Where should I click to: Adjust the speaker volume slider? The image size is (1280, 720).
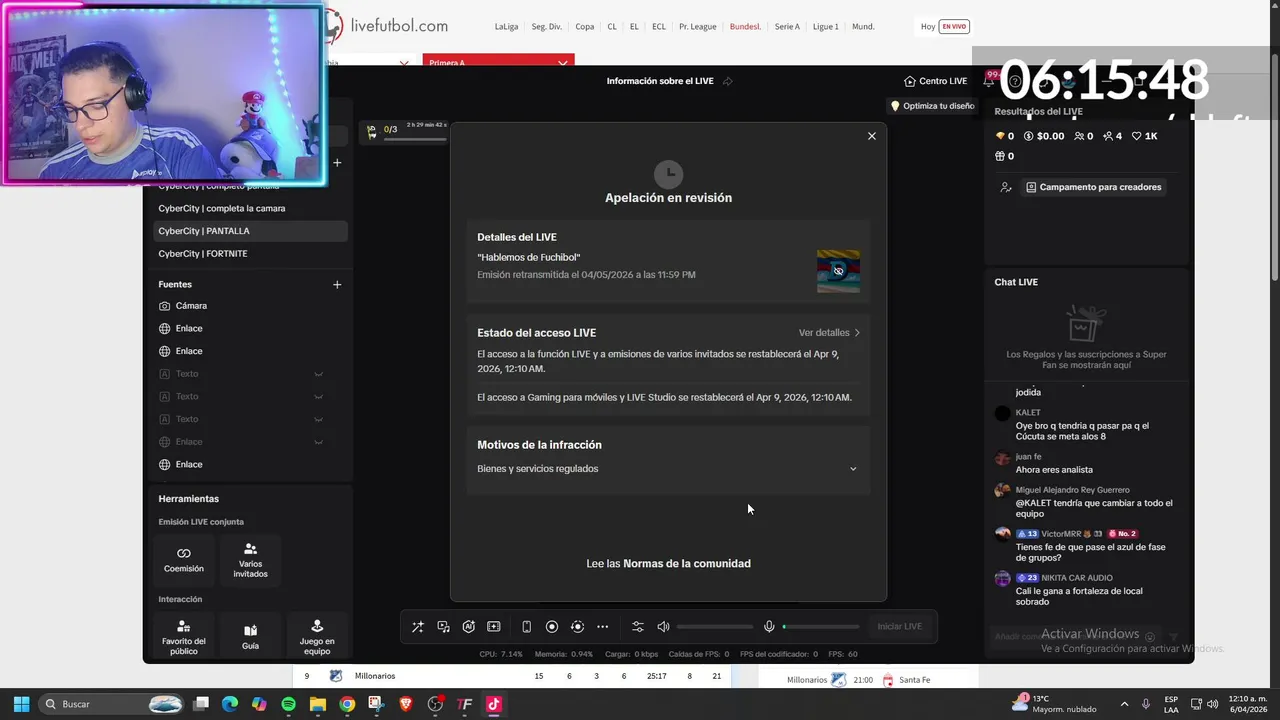pyautogui.click(x=715, y=627)
